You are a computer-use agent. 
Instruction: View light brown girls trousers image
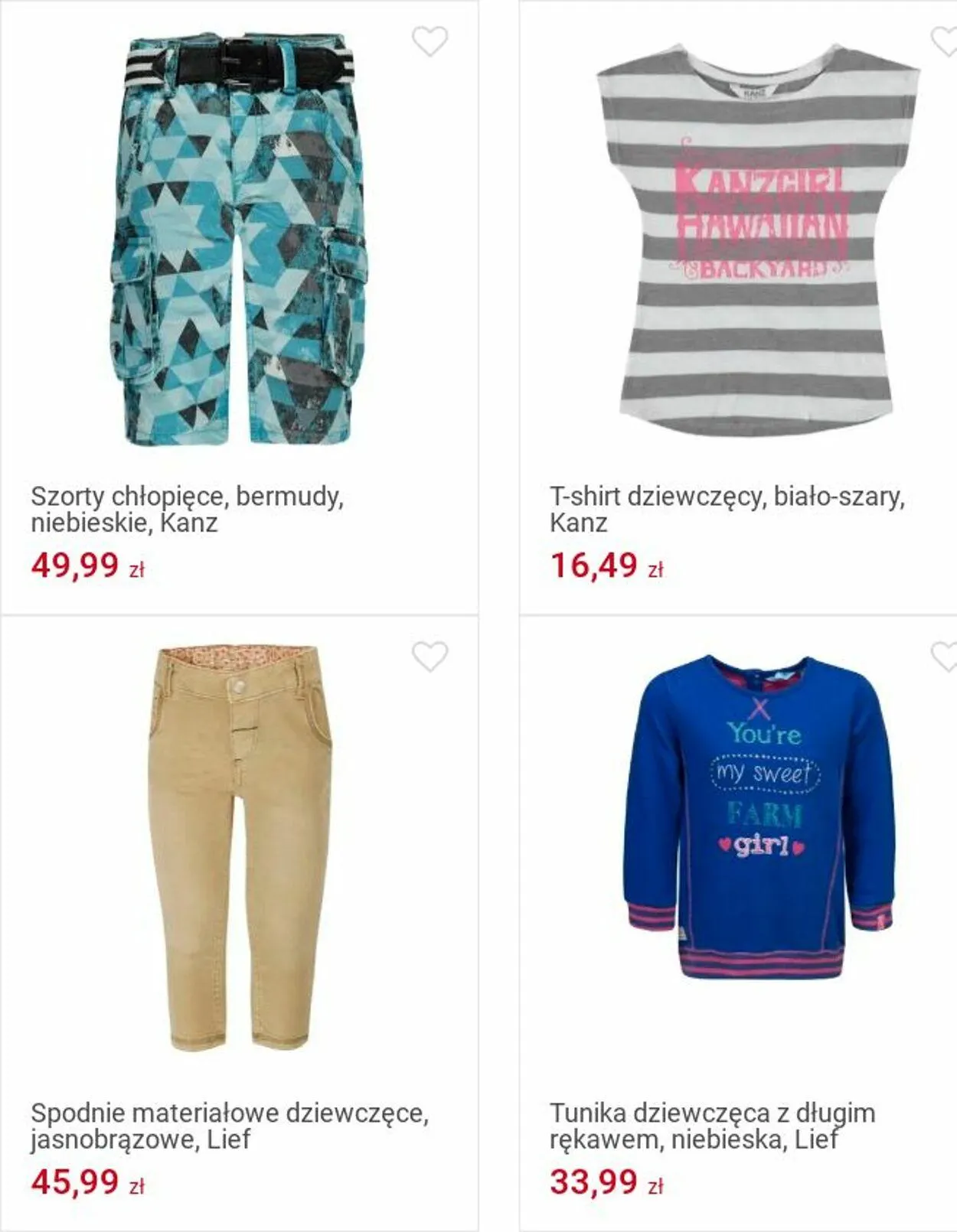[x=240, y=848]
